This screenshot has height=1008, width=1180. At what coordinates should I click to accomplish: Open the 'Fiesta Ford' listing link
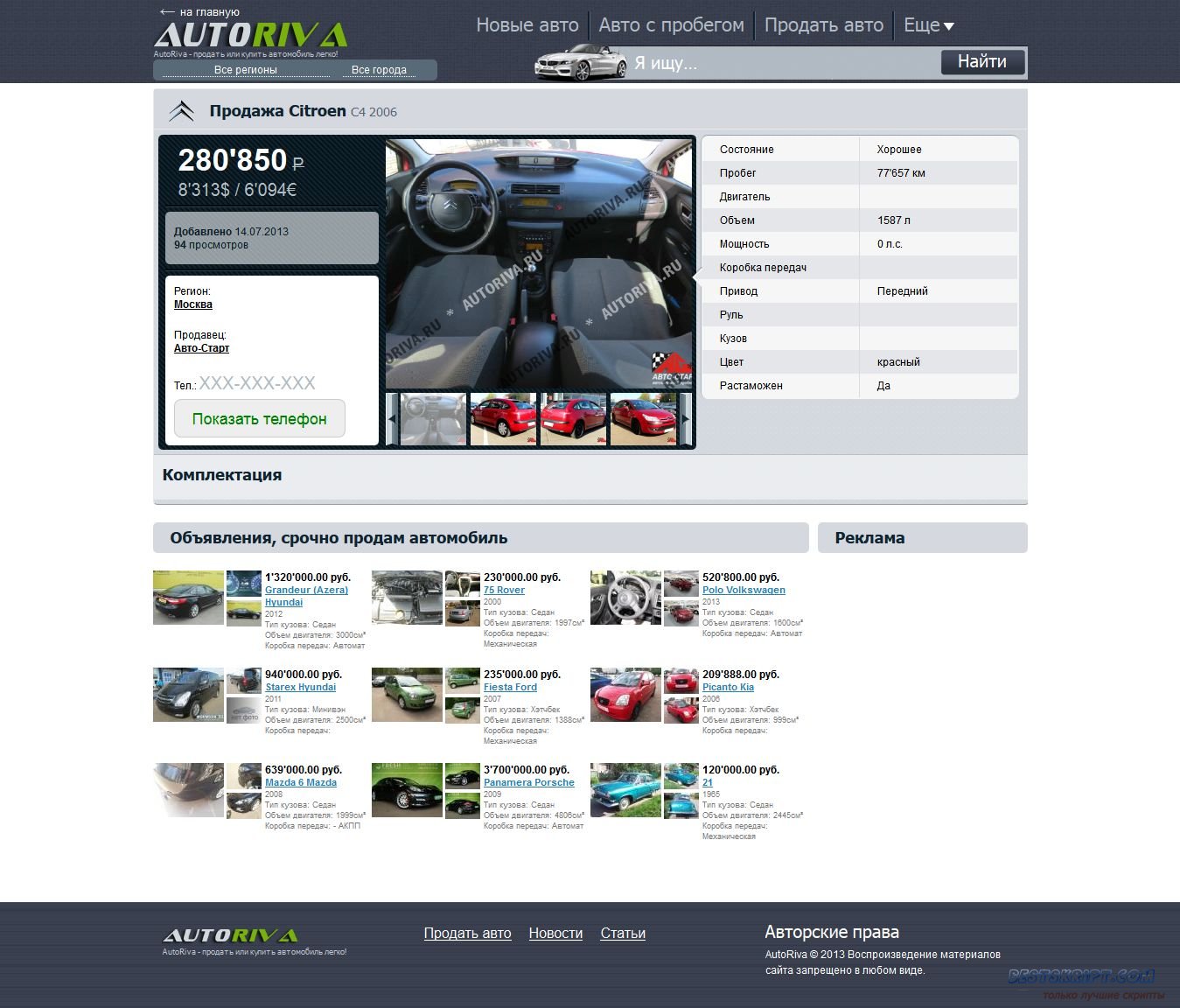pyautogui.click(x=510, y=687)
